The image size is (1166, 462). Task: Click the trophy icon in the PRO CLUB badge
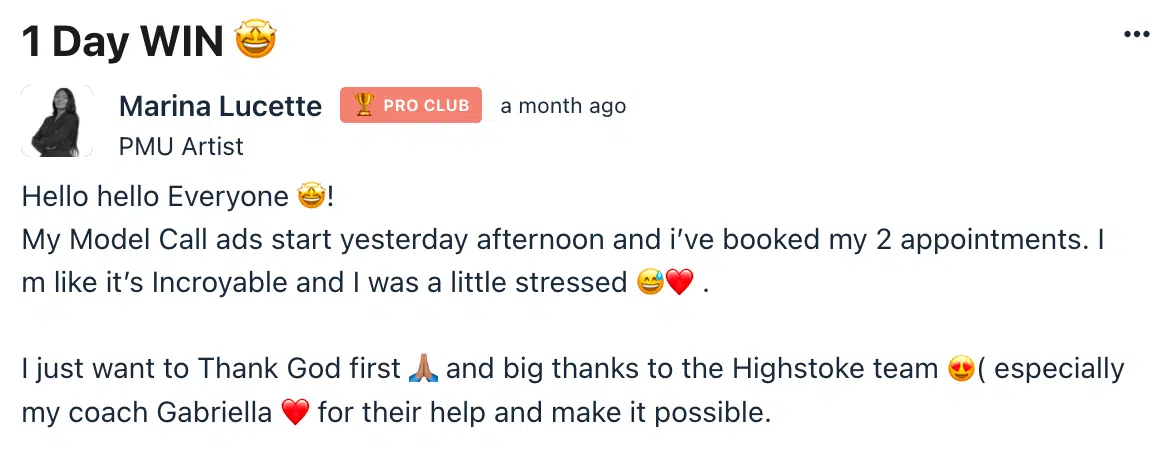[x=364, y=105]
